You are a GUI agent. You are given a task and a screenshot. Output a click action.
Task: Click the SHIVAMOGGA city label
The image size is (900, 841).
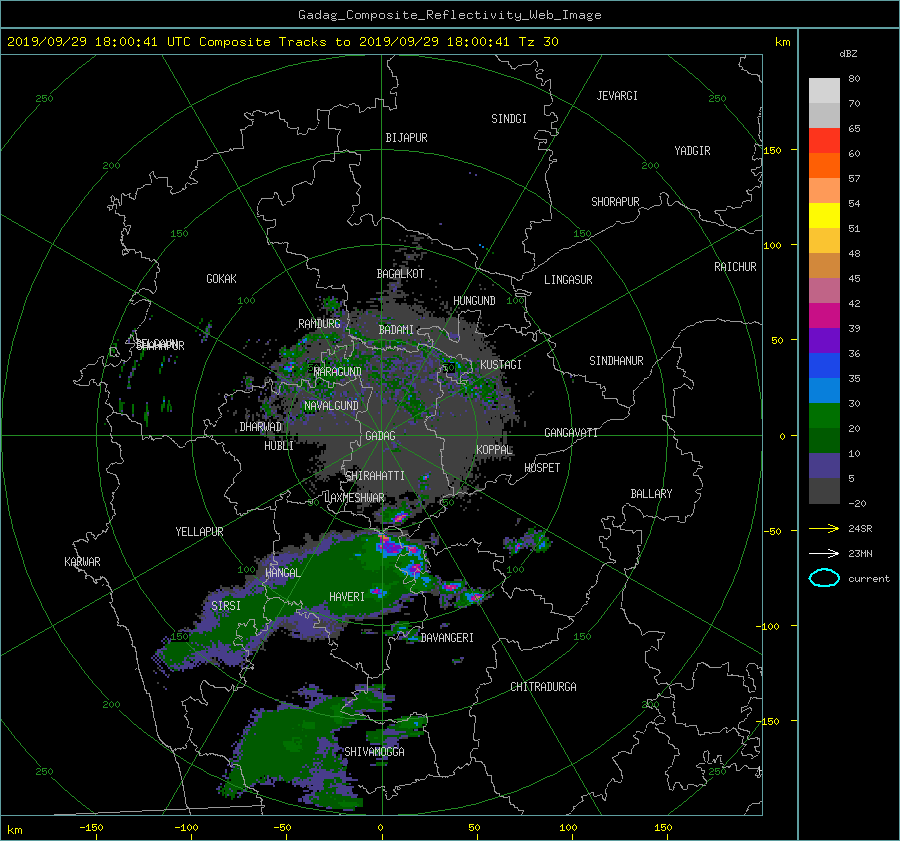pyautogui.click(x=374, y=752)
